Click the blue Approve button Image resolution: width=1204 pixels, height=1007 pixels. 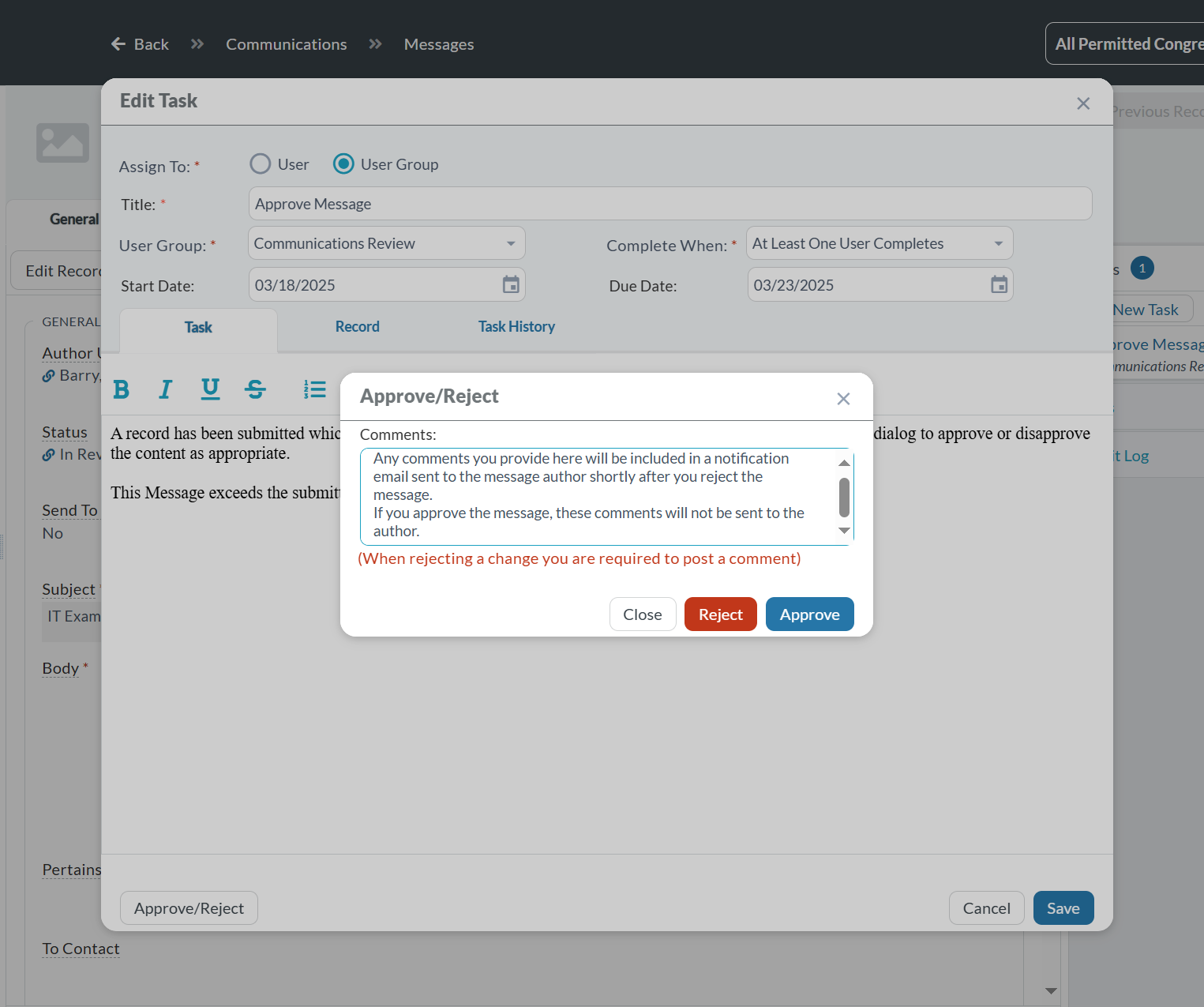tap(809, 614)
